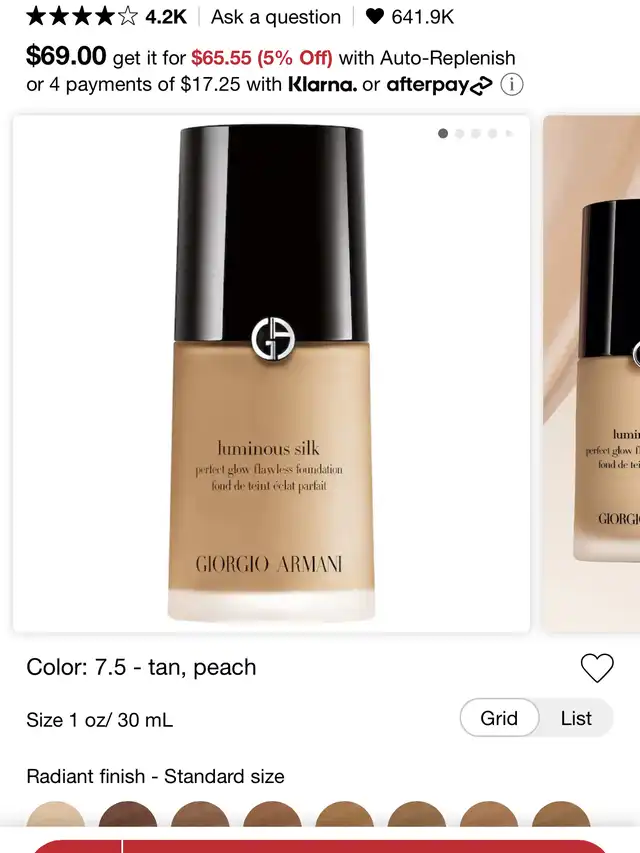
Task: Click the afterpay logo
Action: 439,85
